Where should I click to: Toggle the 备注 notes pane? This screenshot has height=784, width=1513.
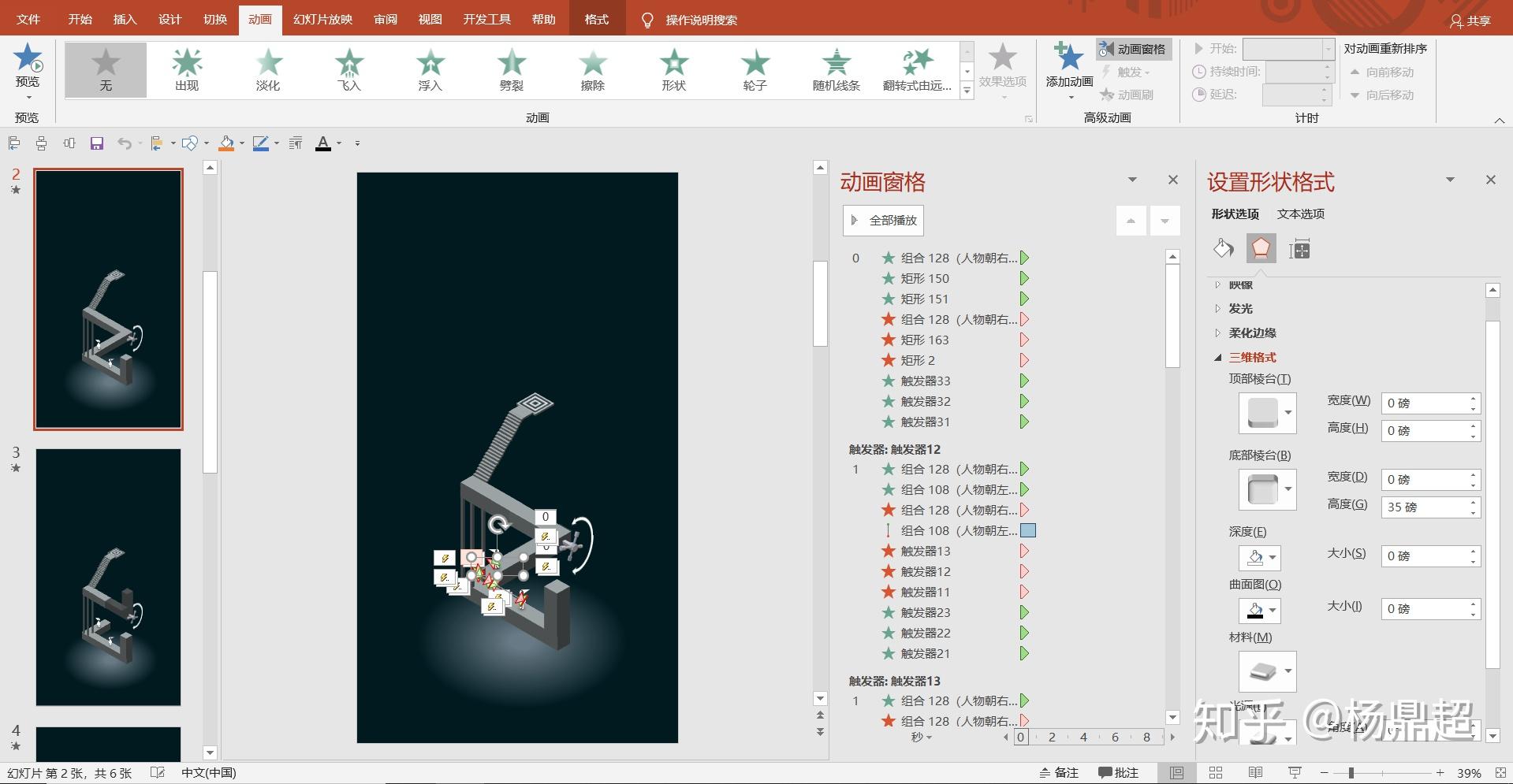click(1059, 773)
